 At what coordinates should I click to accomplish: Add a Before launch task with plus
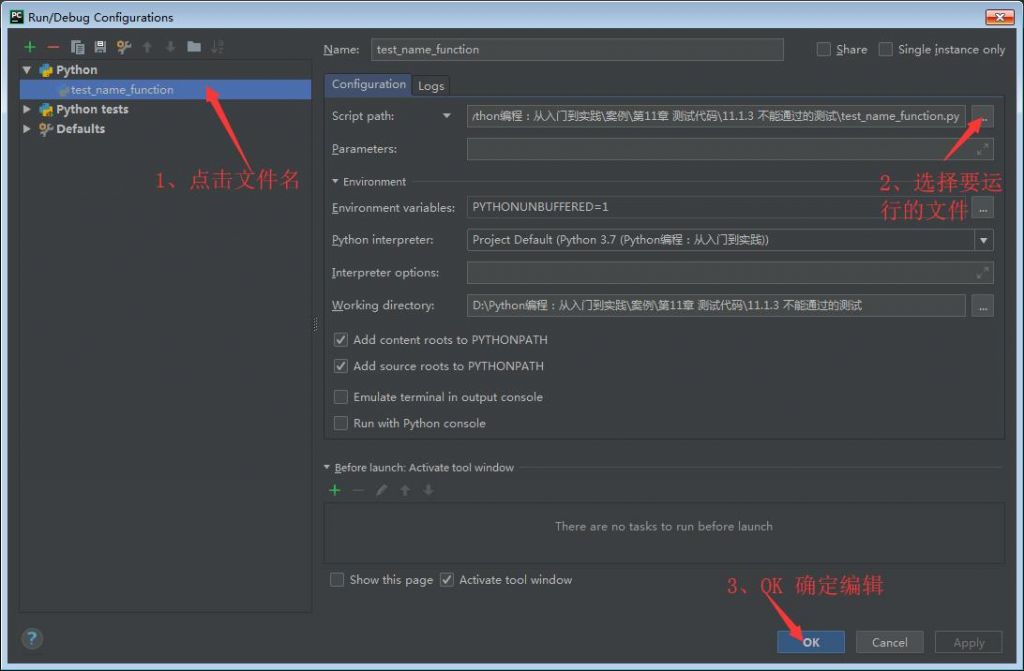tap(335, 490)
